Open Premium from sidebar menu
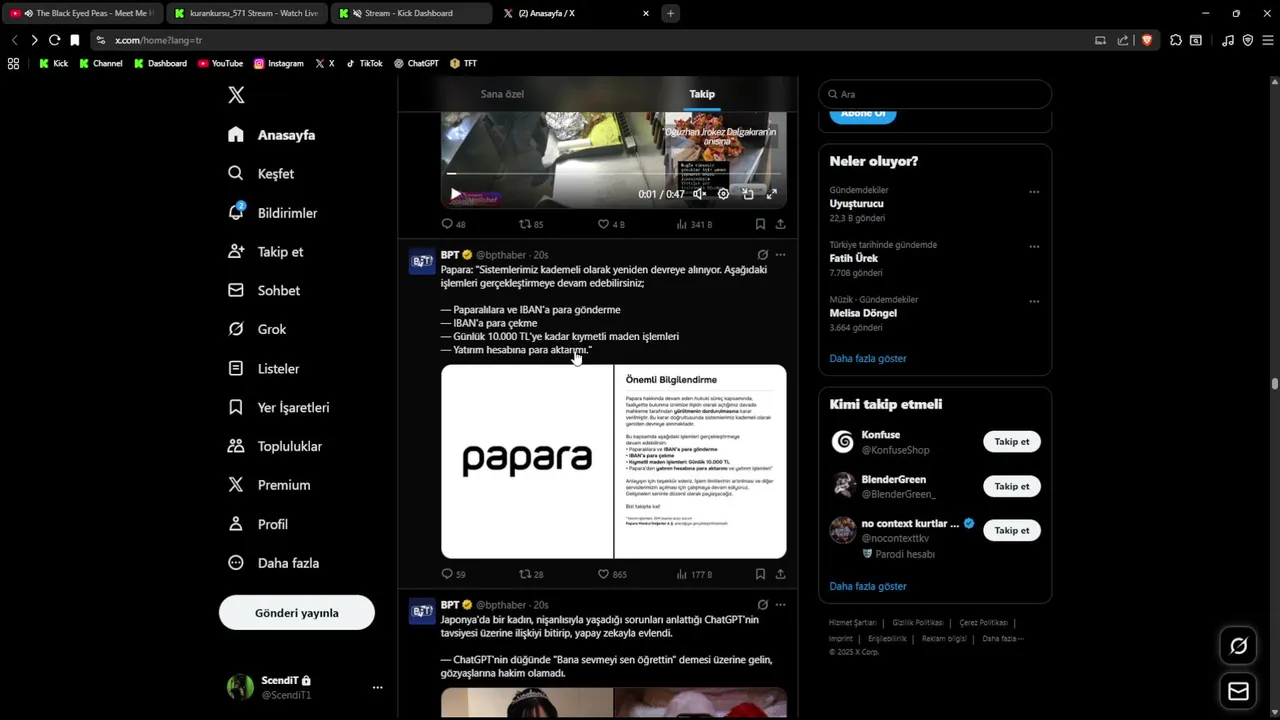The width and height of the screenshot is (1280, 720). point(269,485)
